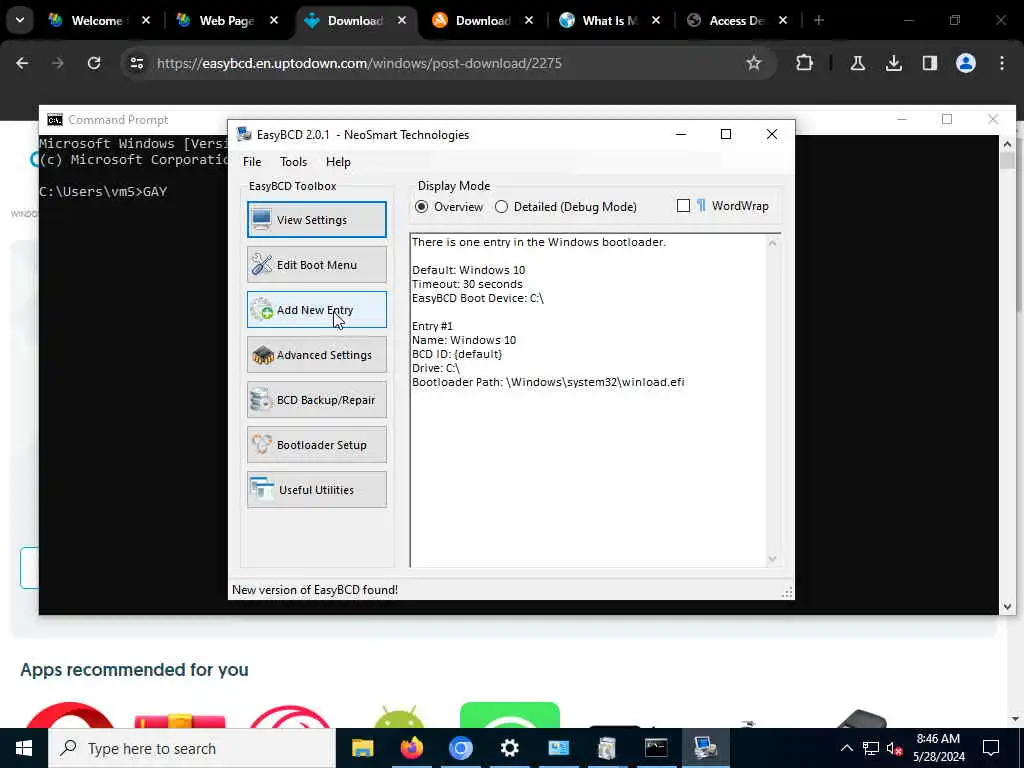Open File Explorer from taskbar

click(362, 748)
